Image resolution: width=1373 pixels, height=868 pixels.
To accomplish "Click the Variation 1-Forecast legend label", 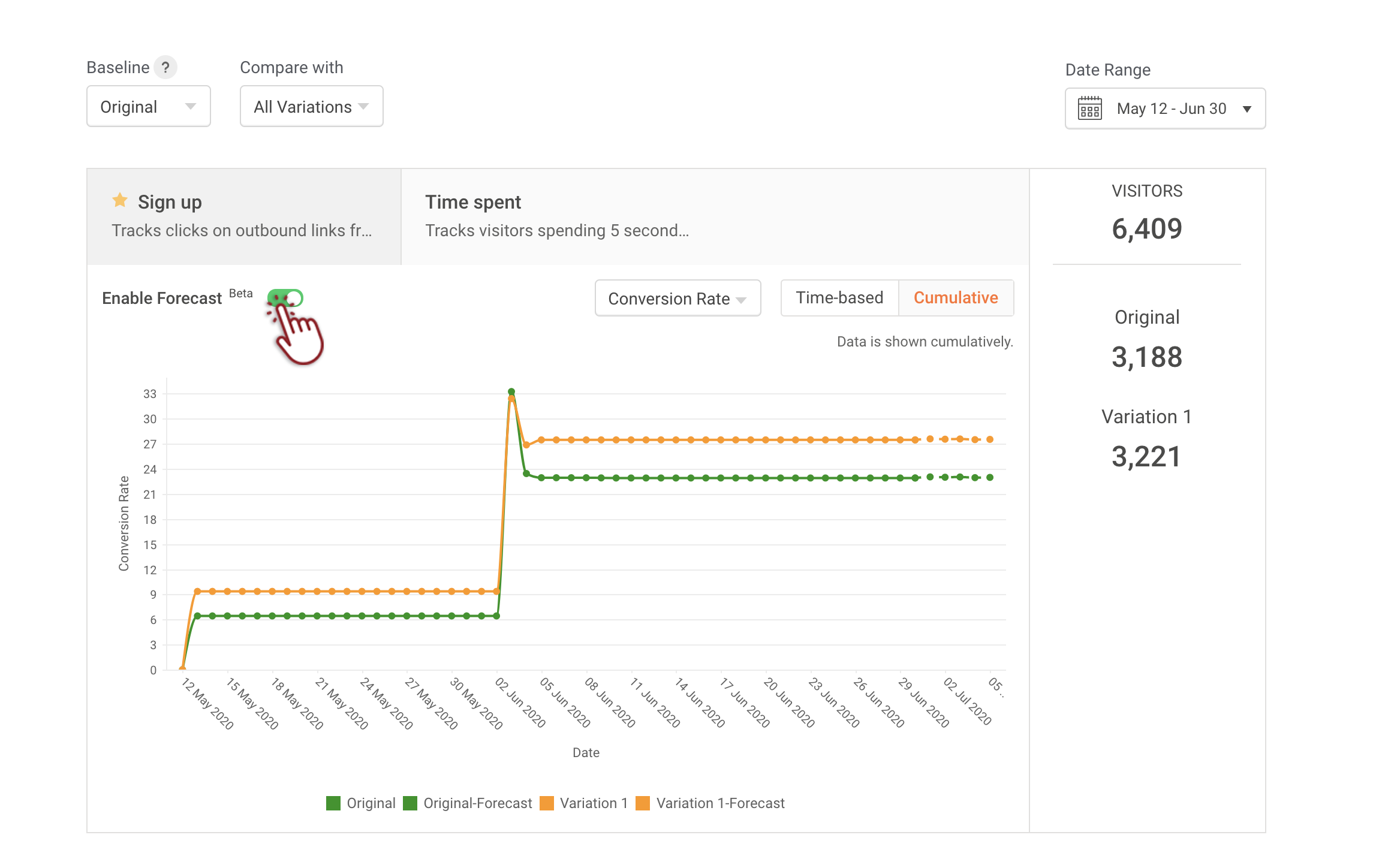I will [720, 803].
